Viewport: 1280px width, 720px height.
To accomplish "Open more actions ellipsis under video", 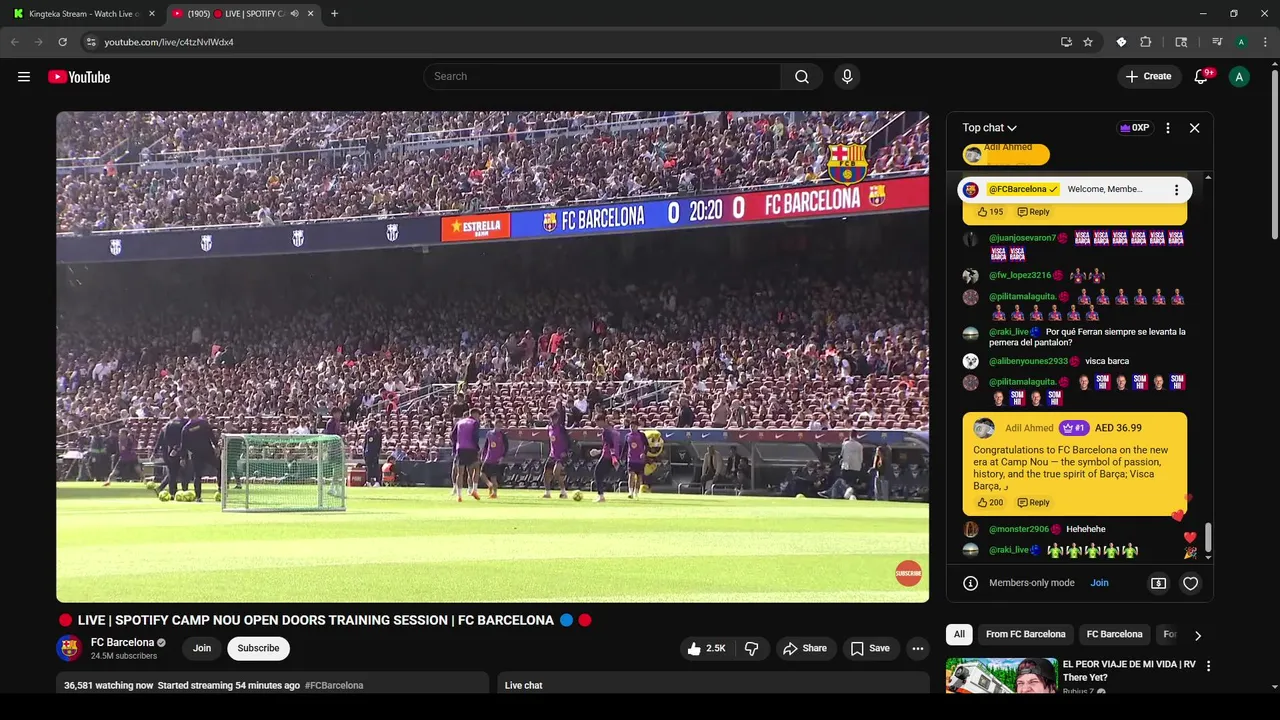I will pyautogui.click(x=918, y=649).
